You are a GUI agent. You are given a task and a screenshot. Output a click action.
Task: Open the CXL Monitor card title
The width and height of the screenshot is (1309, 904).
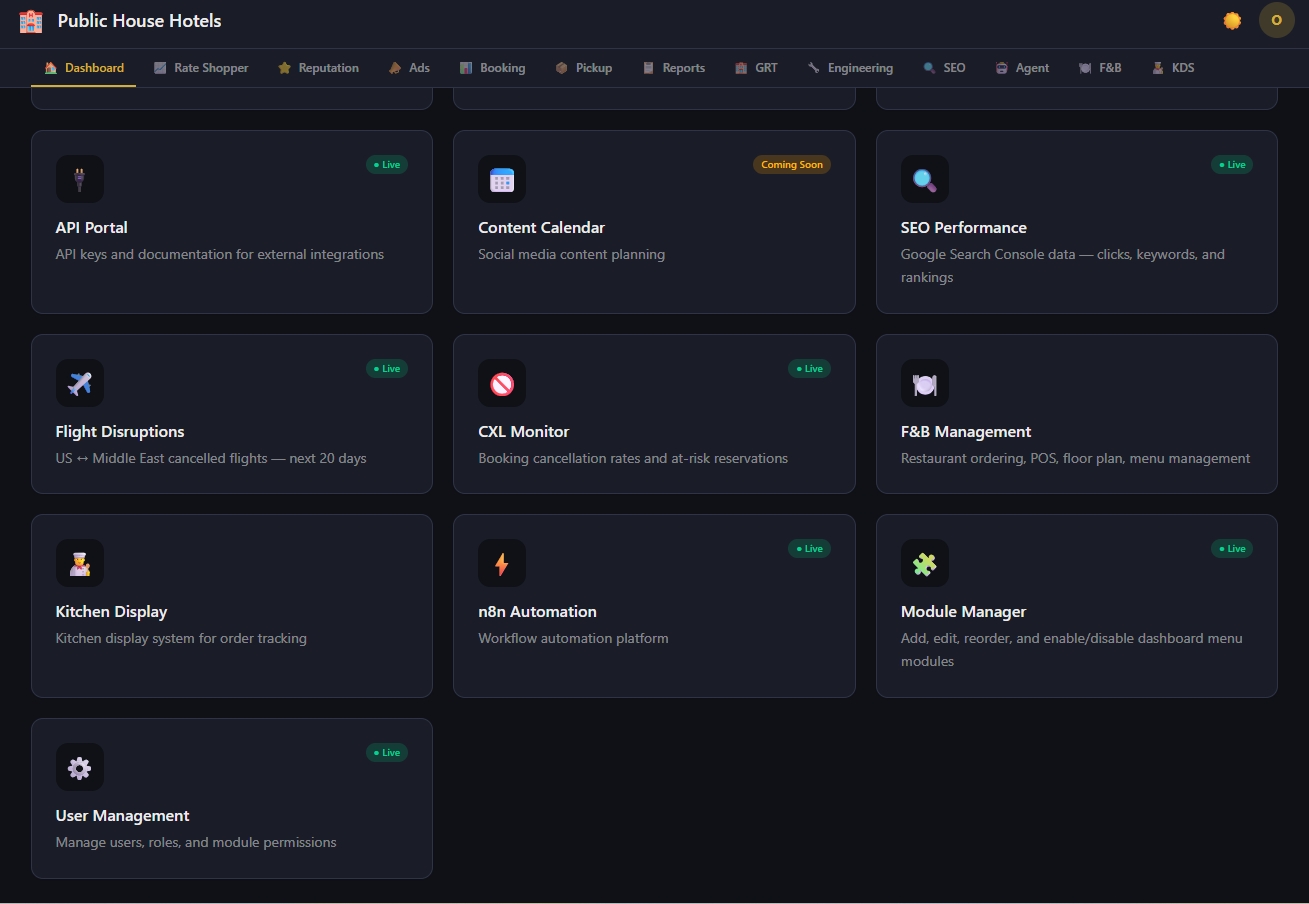[524, 432]
